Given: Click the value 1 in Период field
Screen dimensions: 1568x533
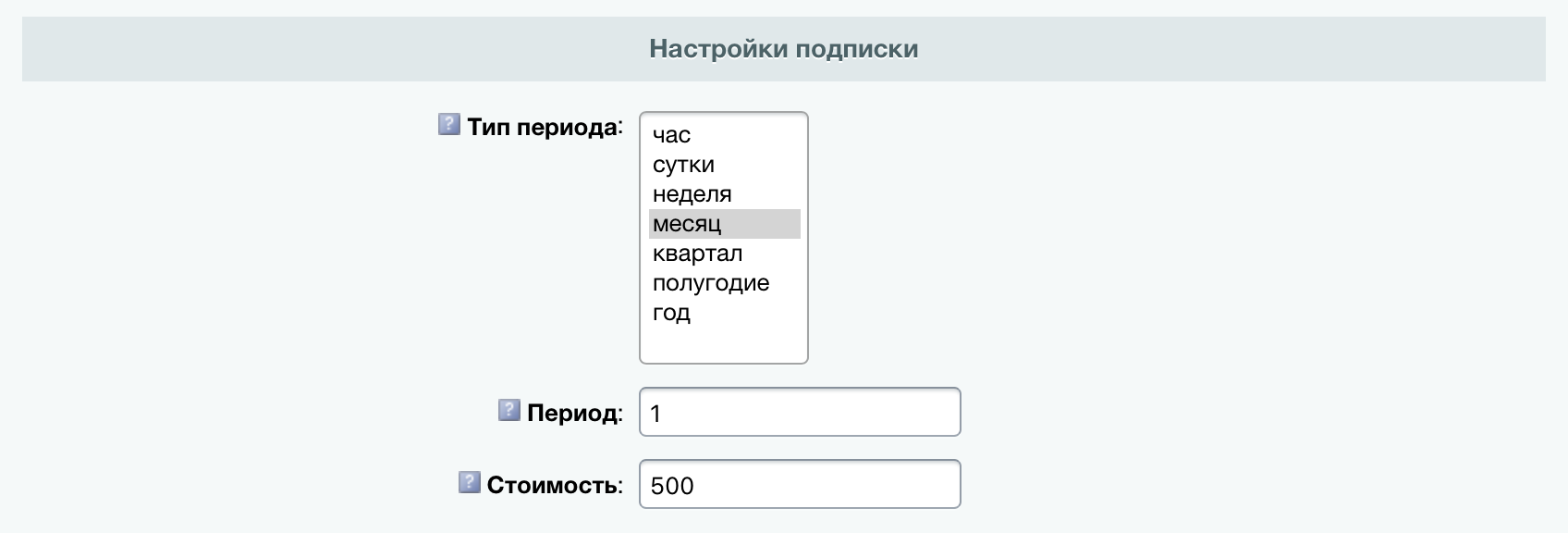Looking at the screenshot, I should point(655,414).
